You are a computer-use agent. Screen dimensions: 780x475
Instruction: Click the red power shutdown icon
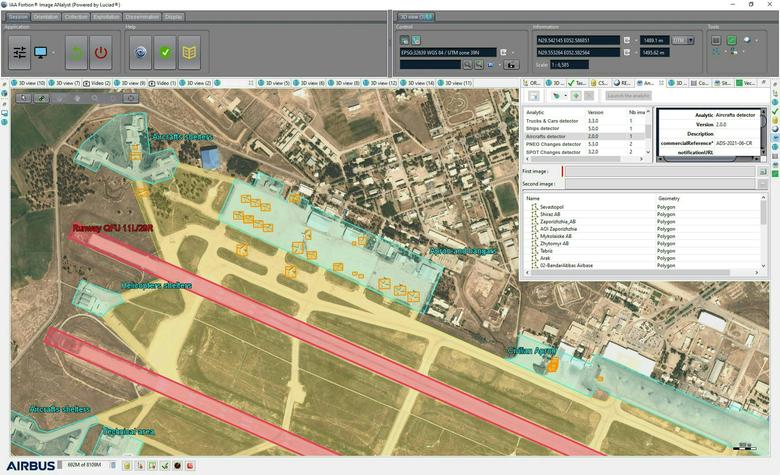pyautogui.click(x=101, y=52)
